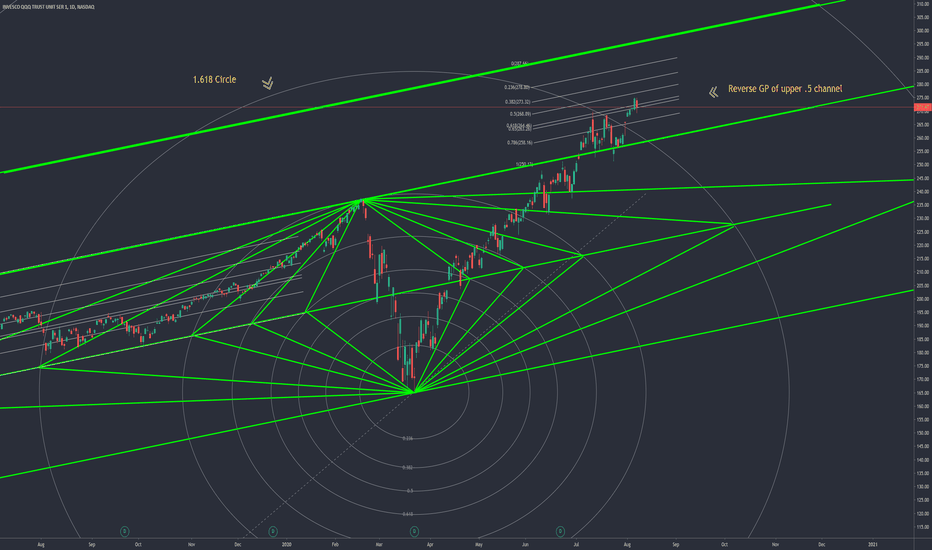Click the 200.00 price axis value
The width and height of the screenshot is (932, 550).
coord(922,299)
